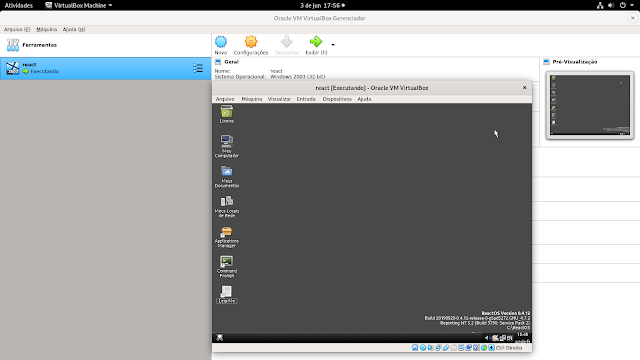Open Ajuda menu in VirtualBox Gerenciador
Viewport: 640px width, 360px height.
(x=74, y=29)
